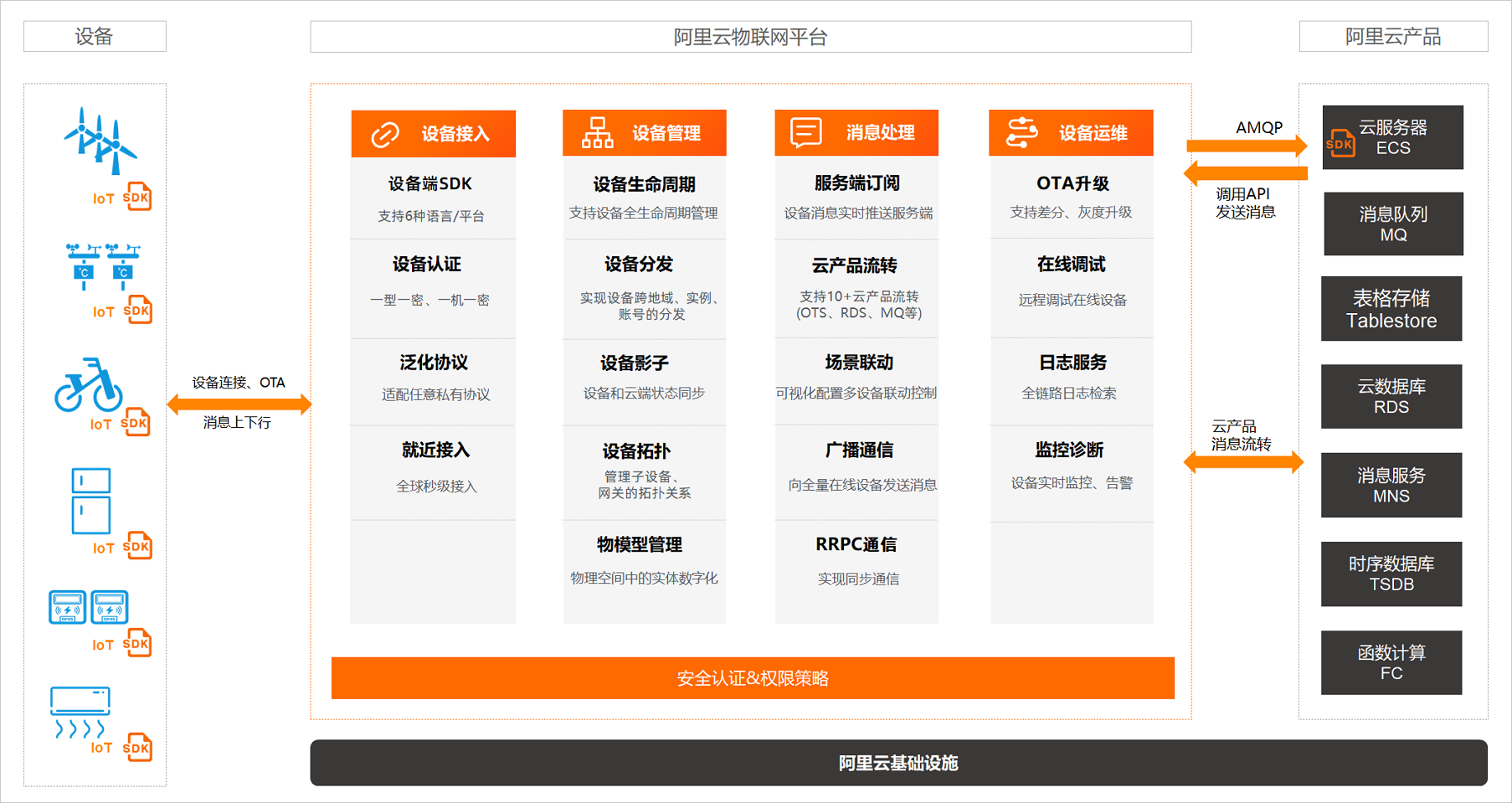This screenshot has width=1512, height=803.
Task: Click the 设备影子 feature
Action: pyautogui.click(x=635, y=363)
